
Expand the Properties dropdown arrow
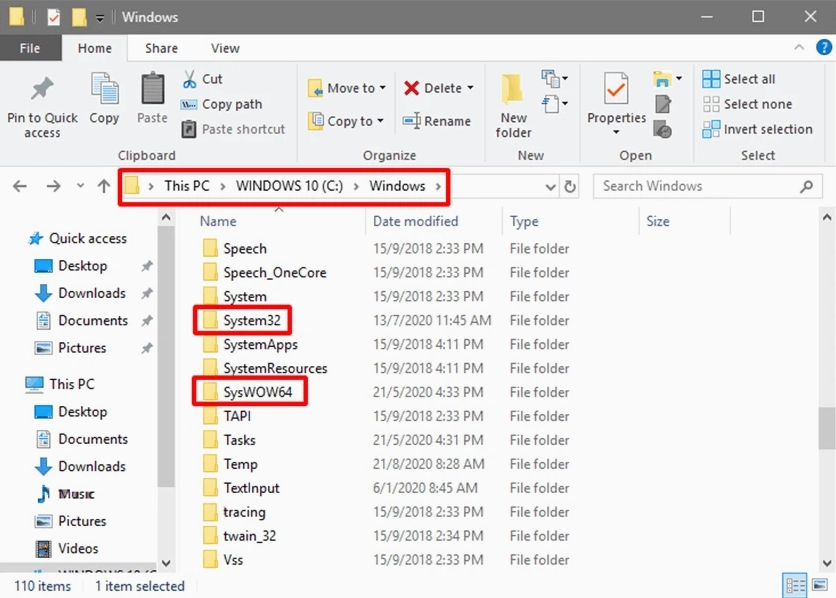[x=616, y=132]
